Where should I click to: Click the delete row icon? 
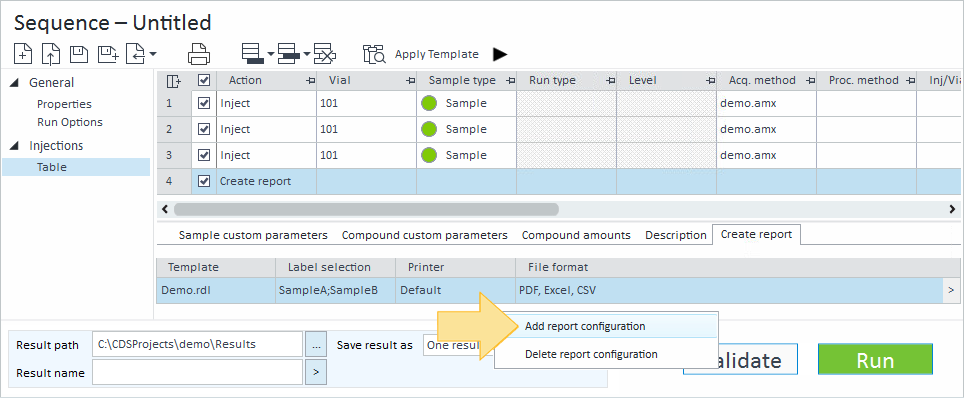point(325,54)
